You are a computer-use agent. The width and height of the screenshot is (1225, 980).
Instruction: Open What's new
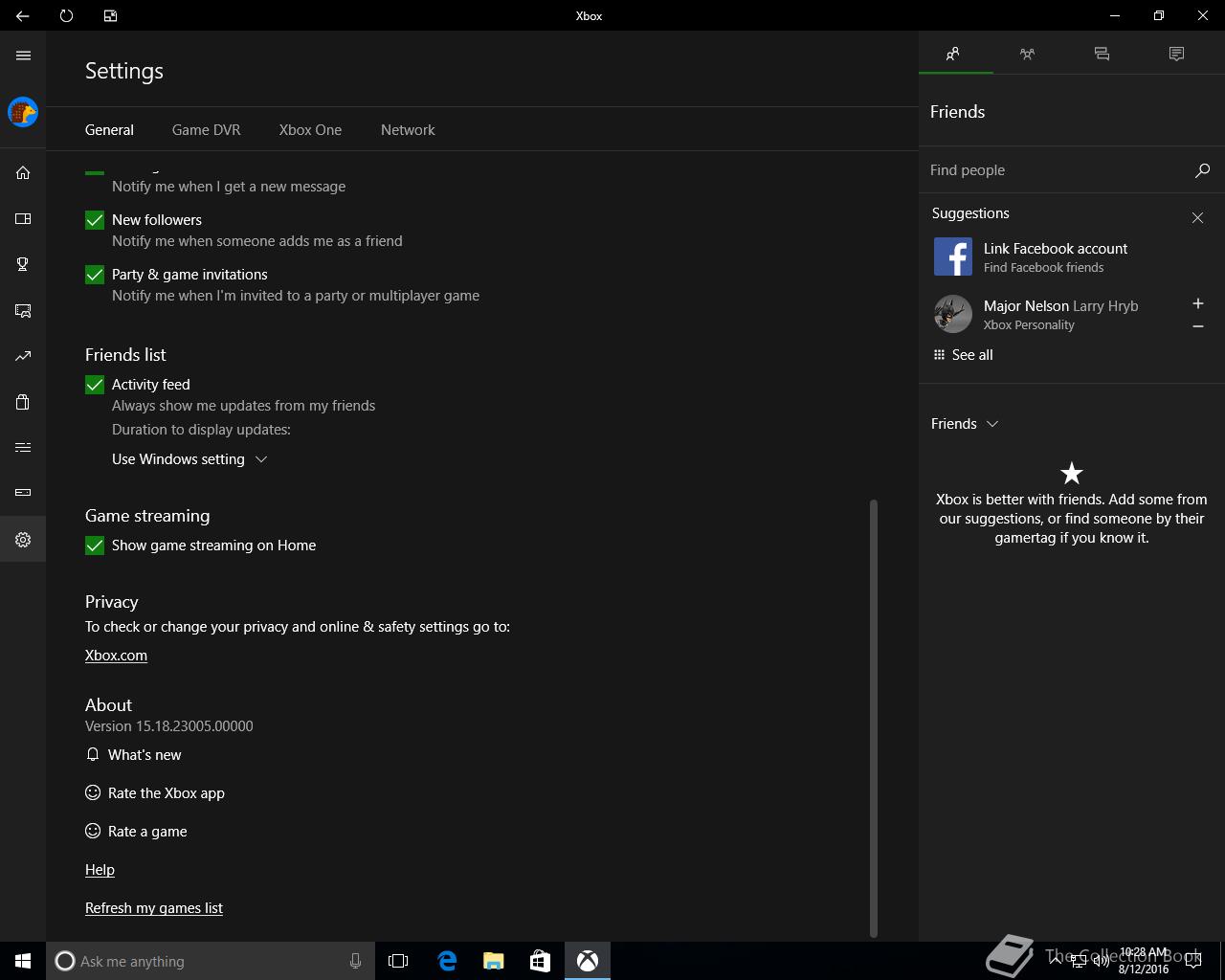pos(133,755)
